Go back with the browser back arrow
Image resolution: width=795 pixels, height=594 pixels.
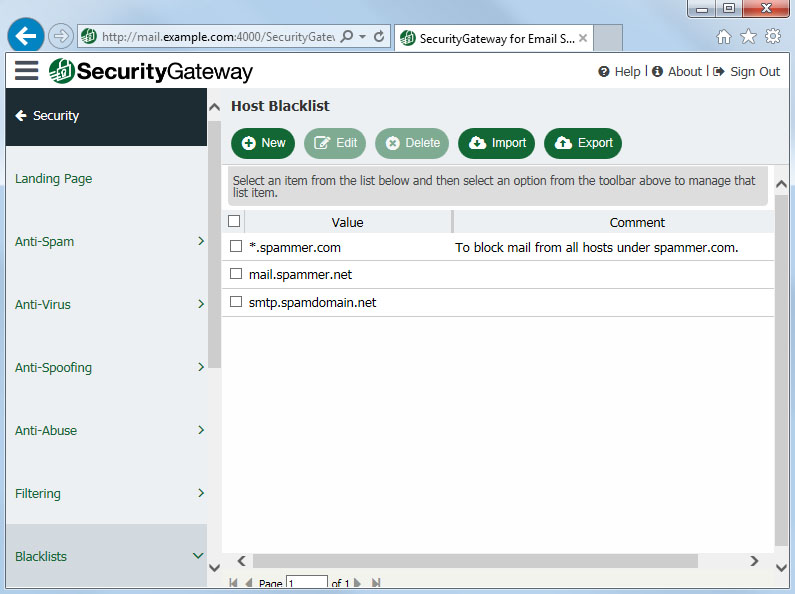(25, 35)
